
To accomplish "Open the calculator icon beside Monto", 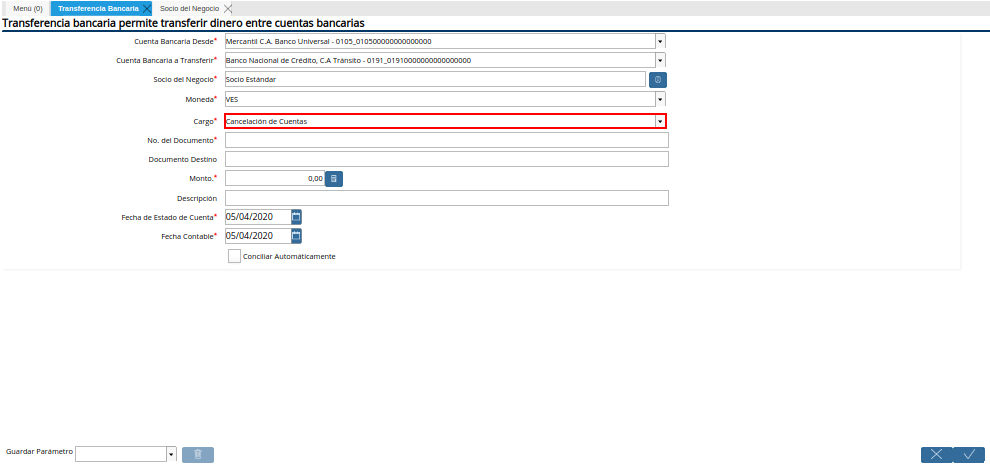I will tap(334, 179).
